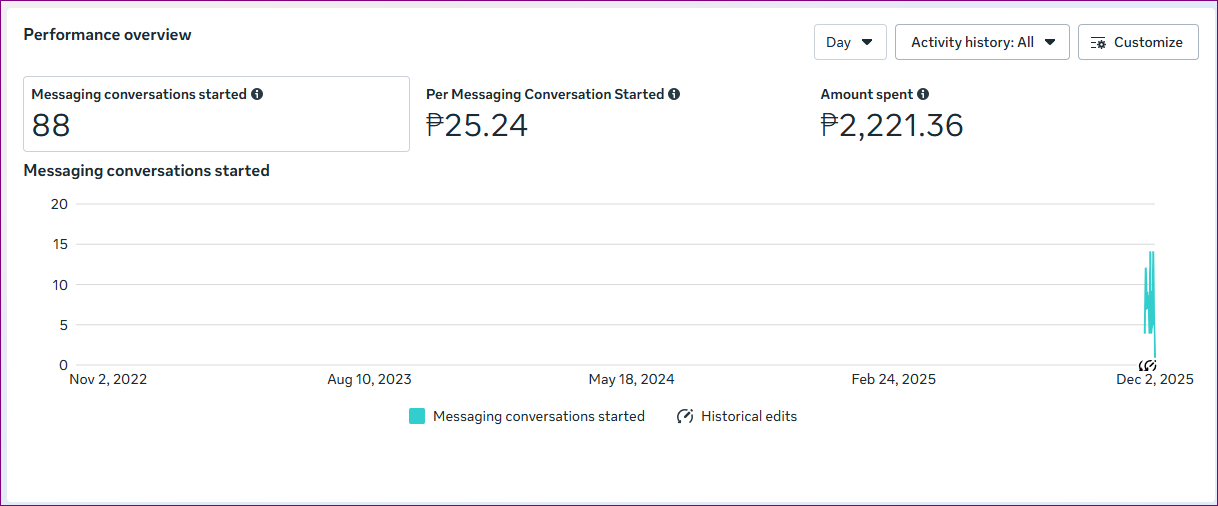1218x506 pixels.
Task: Click the ₱2,221.36 amount value
Action: 891,125
